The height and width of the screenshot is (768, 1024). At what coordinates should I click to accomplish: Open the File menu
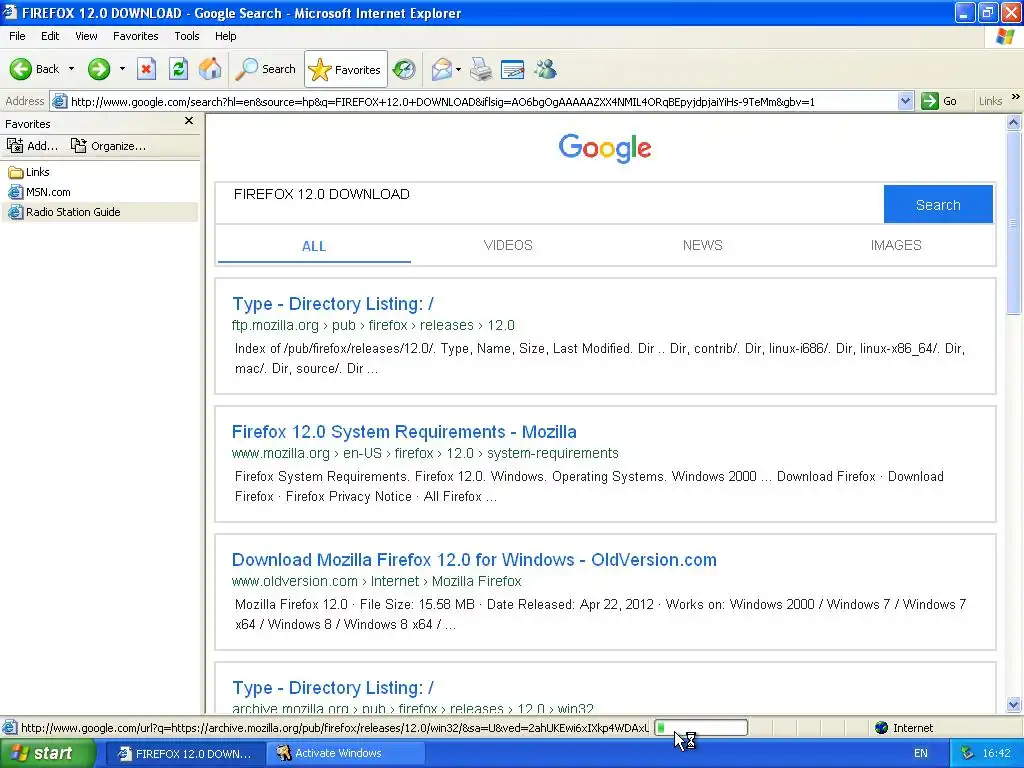(x=17, y=36)
